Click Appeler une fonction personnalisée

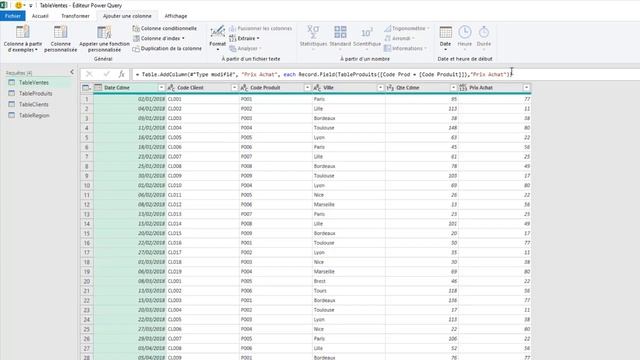click(104, 38)
